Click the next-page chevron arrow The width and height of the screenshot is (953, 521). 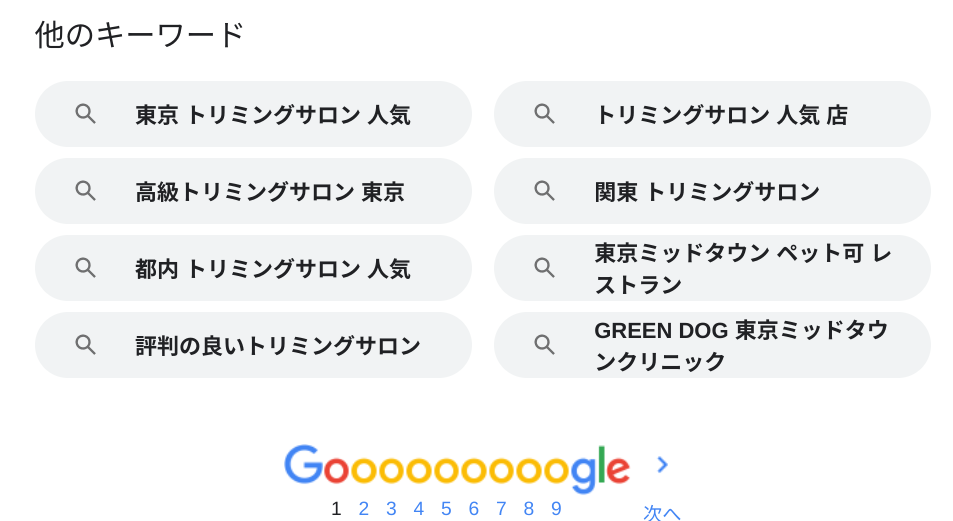click(x=662, y=464)
